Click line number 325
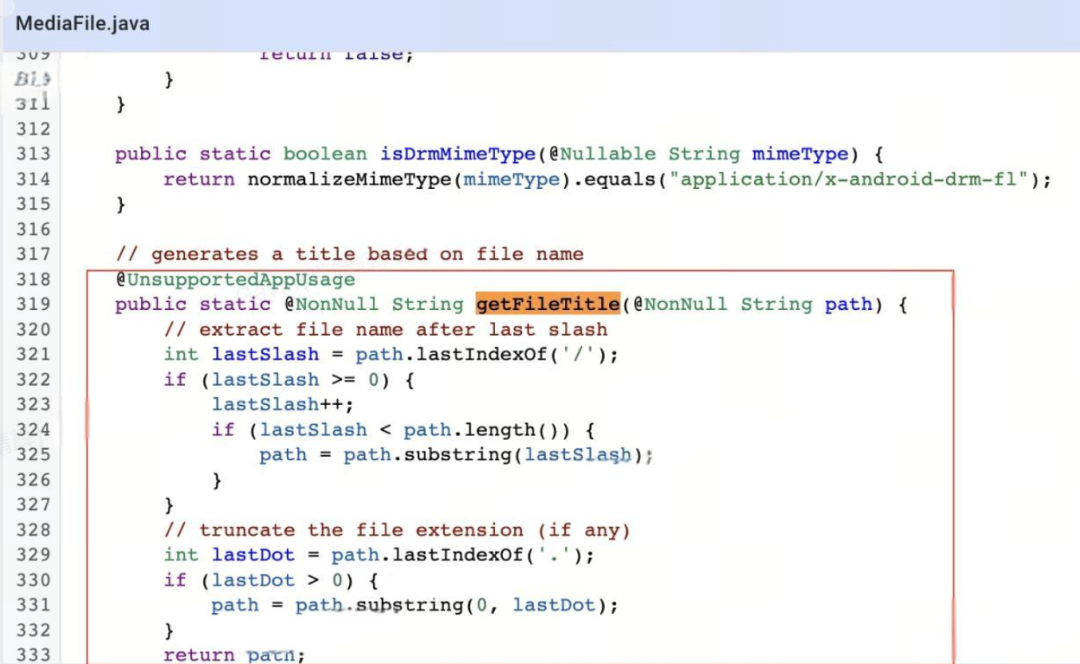The width and height of the screenshot is (1080, 664). 33,455
